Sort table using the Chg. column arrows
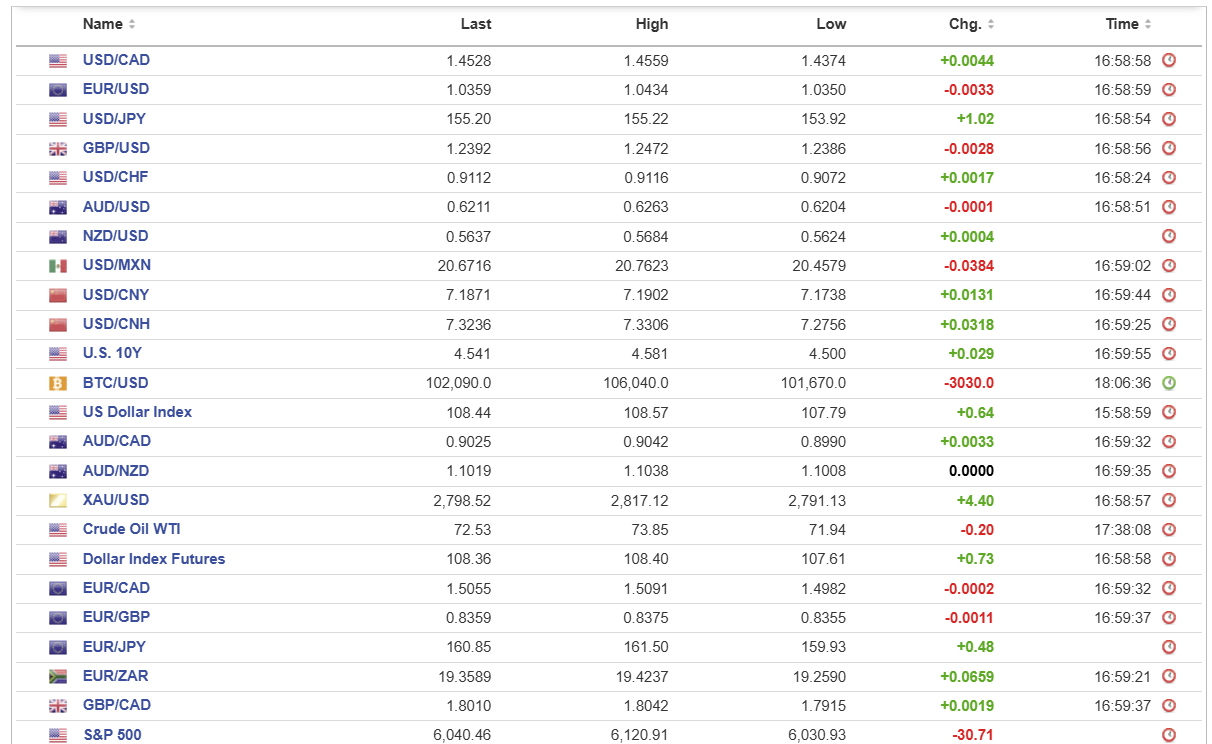 [991, 24]
